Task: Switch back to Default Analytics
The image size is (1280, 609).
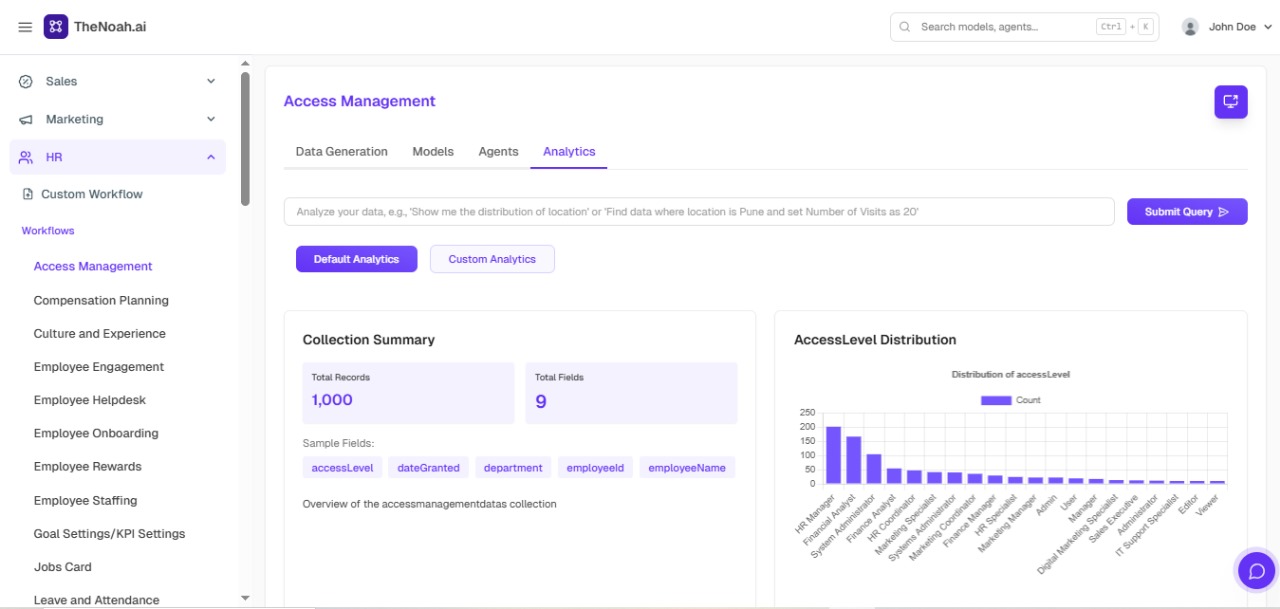Action: tap(356, 258)
